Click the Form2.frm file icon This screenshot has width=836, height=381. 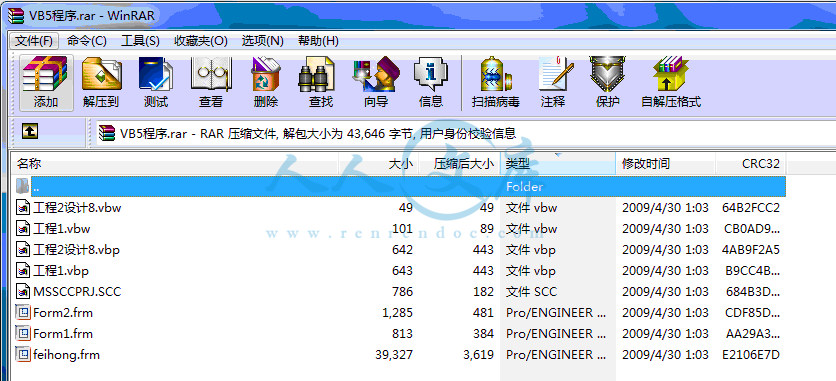point(22,312)
